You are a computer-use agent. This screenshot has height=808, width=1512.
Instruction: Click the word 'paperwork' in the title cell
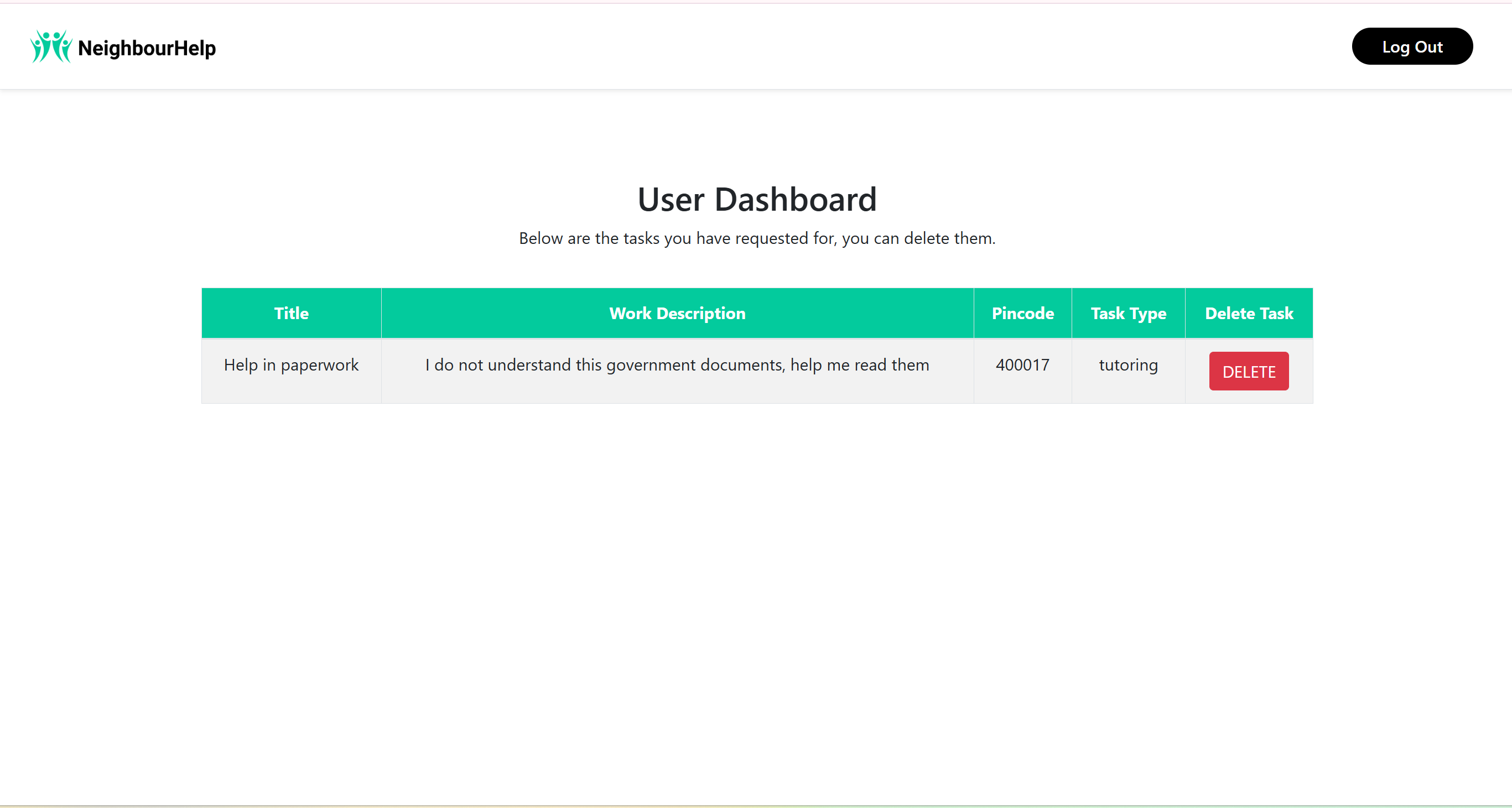tap(319, 366)
